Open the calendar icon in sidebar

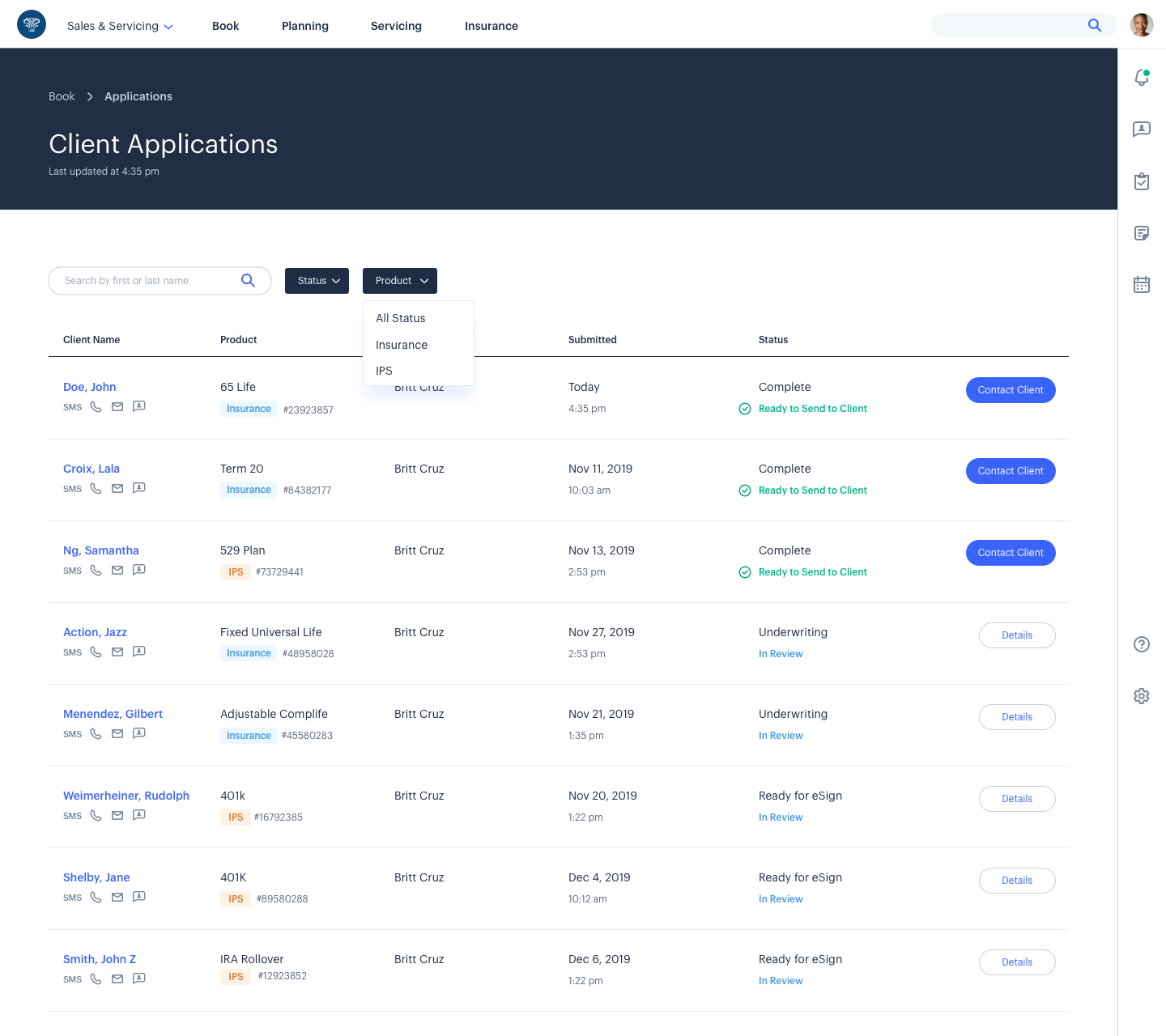[x=1142, y=284]
